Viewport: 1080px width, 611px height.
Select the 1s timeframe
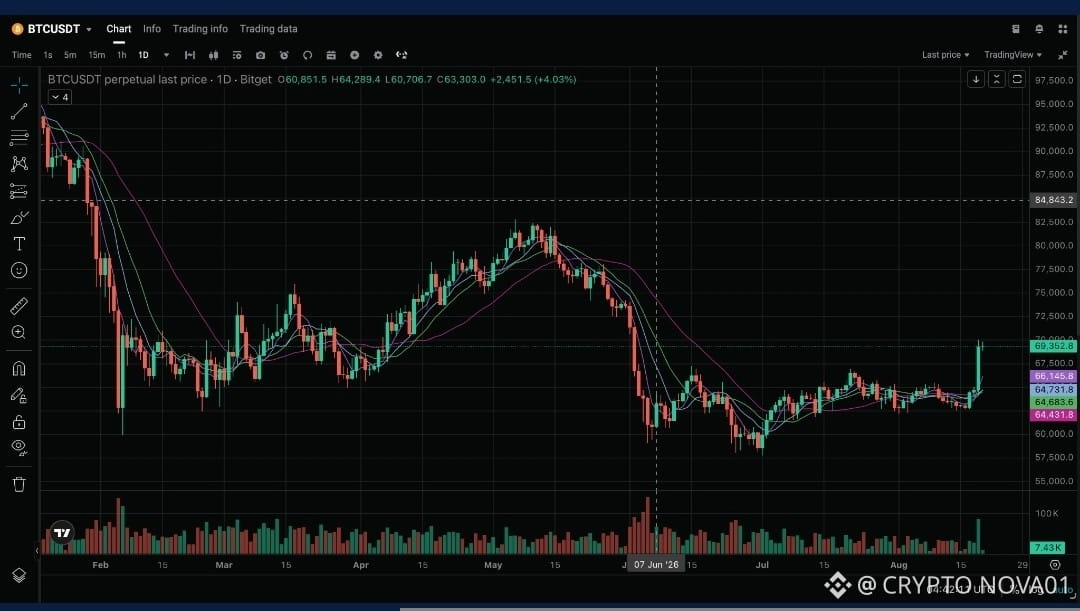pyautogui.click(x=48, y=55)
